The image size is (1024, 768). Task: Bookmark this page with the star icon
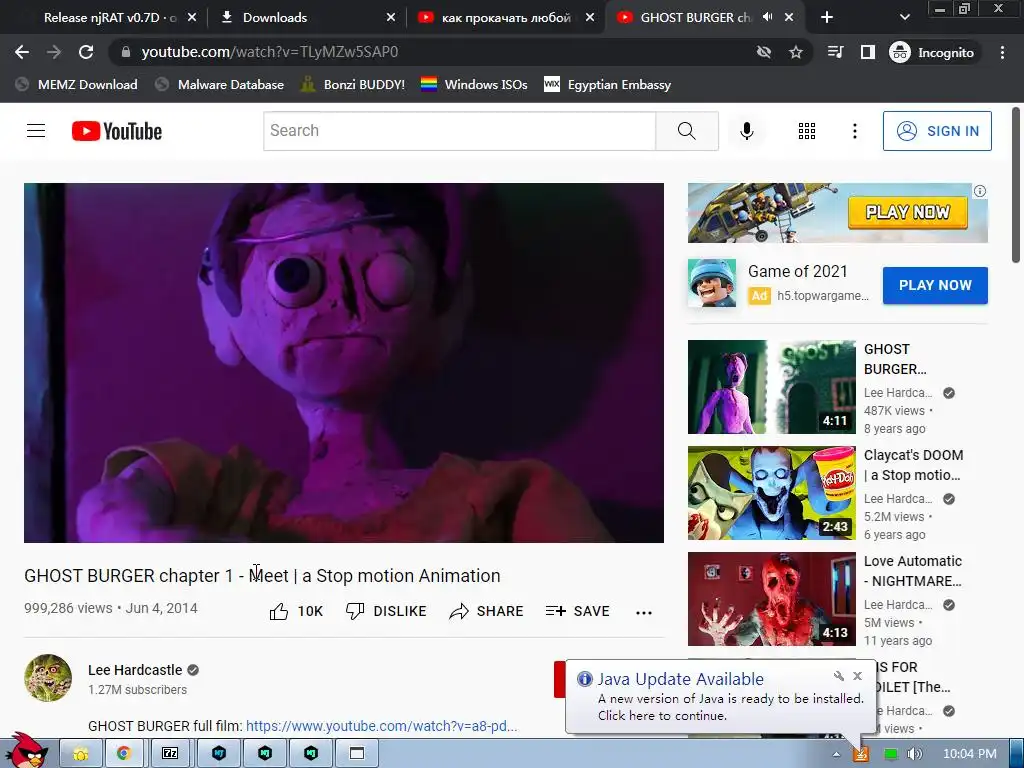tap(795, 52)
